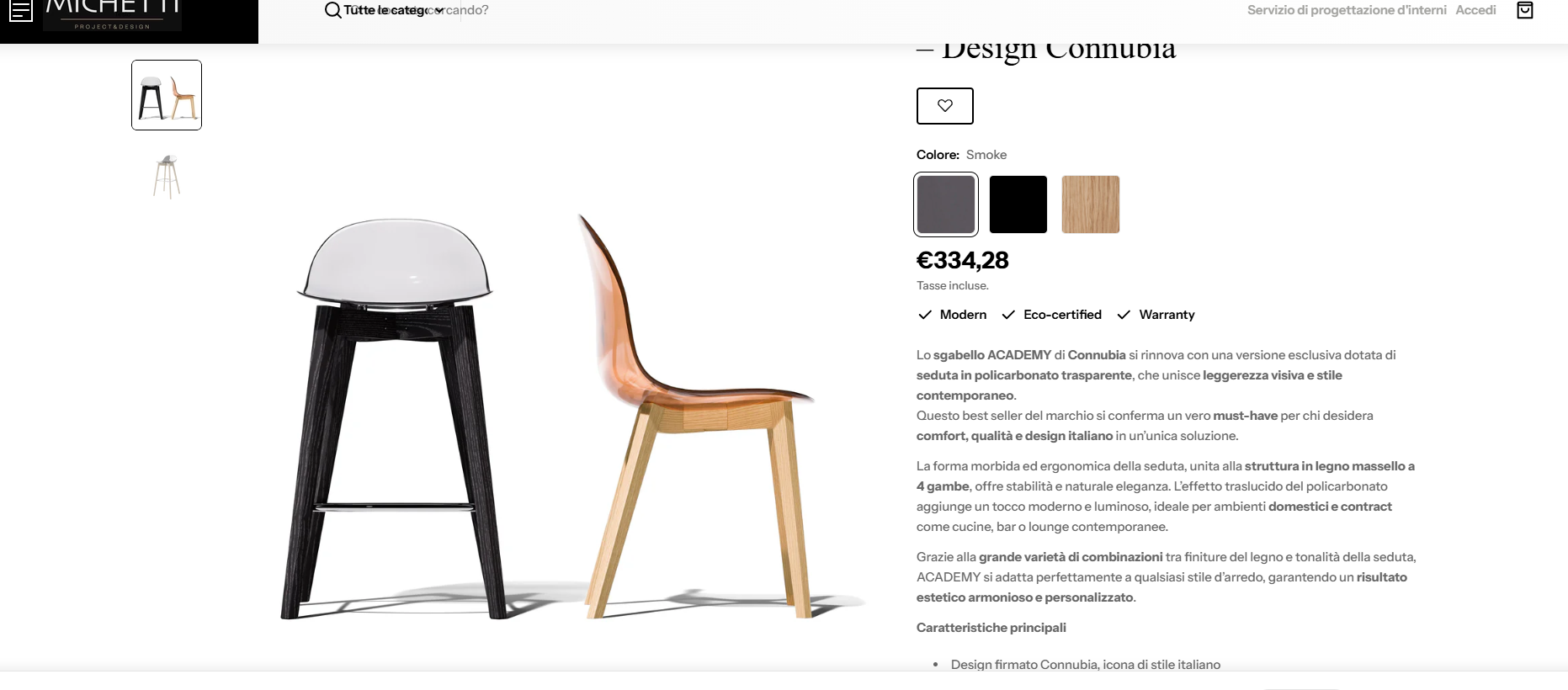Click the heart wishlist icon
The width and height of the screenshot is (1568, 690).
[x=945, y=106]
